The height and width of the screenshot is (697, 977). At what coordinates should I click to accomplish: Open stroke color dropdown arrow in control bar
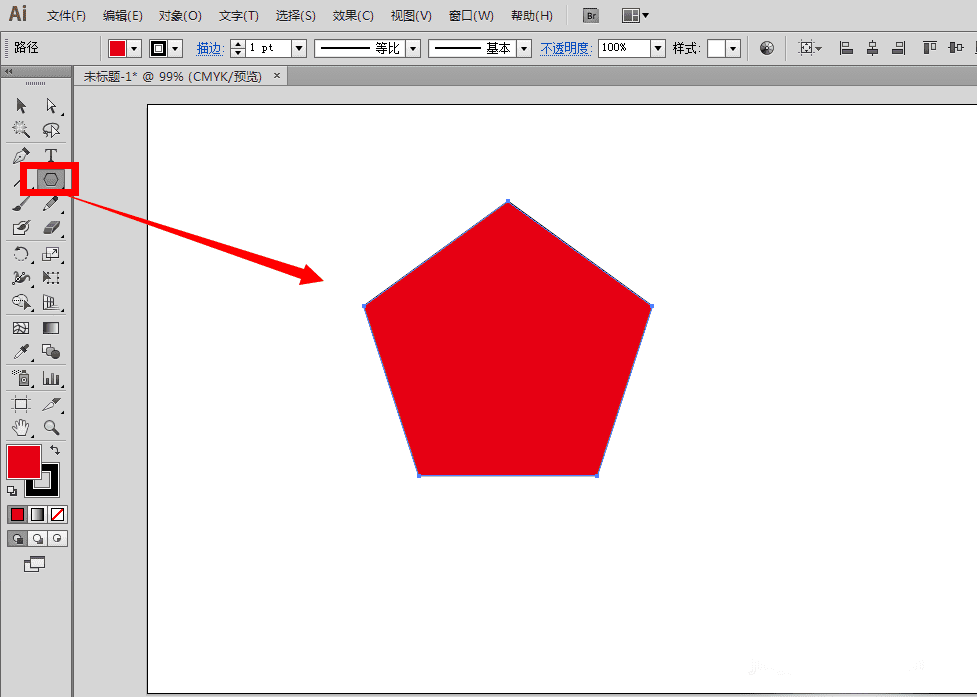tap(175, 49)
